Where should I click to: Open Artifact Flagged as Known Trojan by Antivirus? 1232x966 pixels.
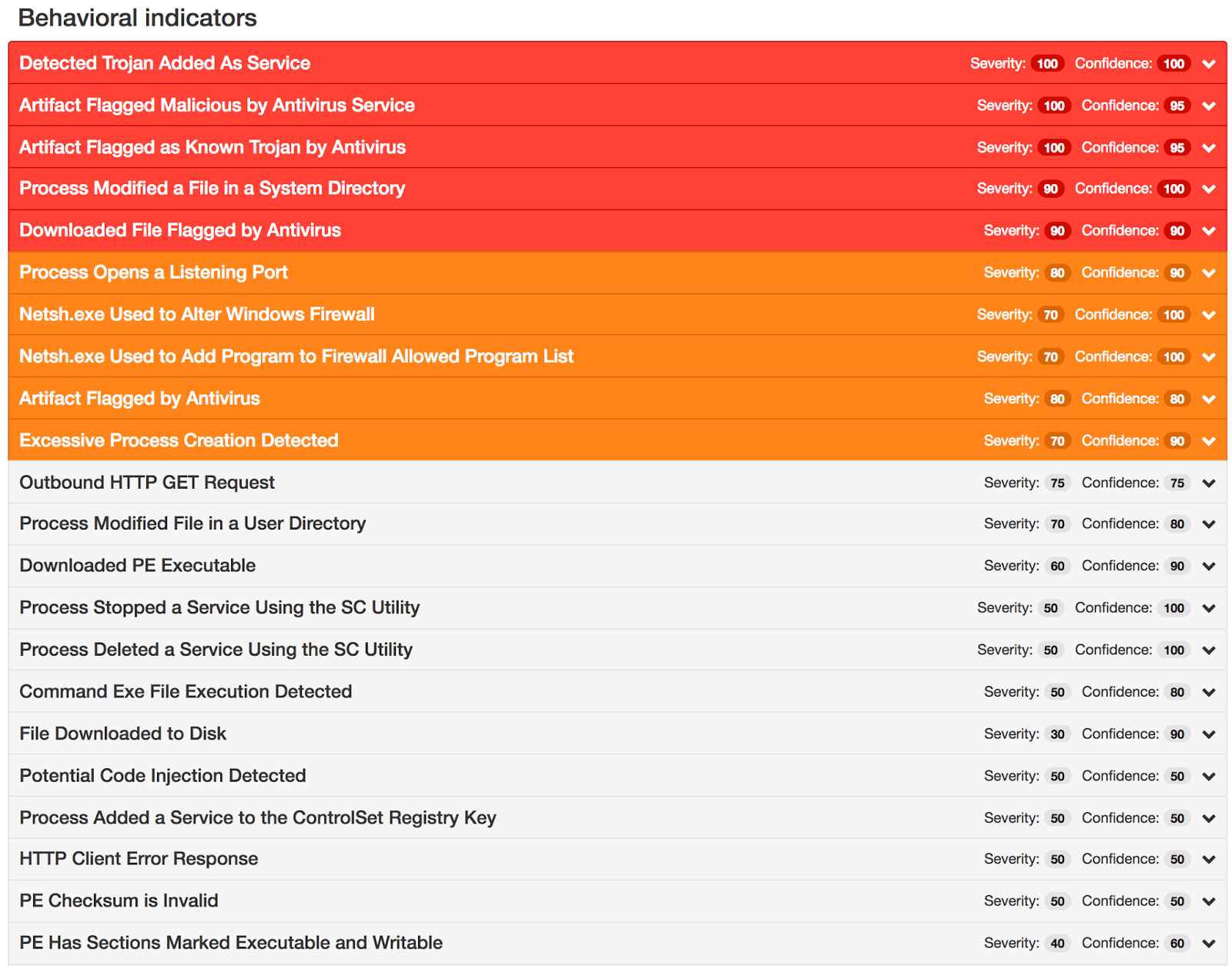click(x=213, y=147)
